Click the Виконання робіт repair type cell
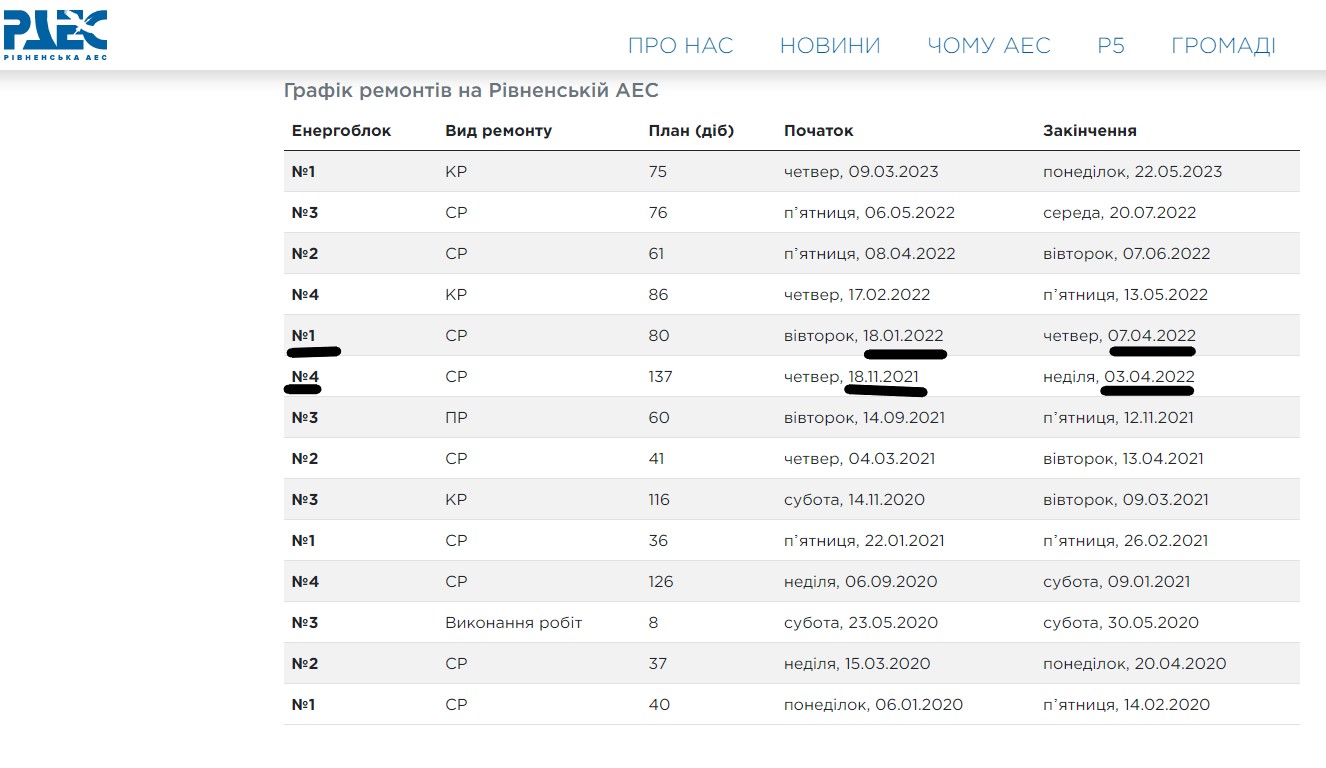This screenshot has width=1326, height=768. tap(513, 623)
